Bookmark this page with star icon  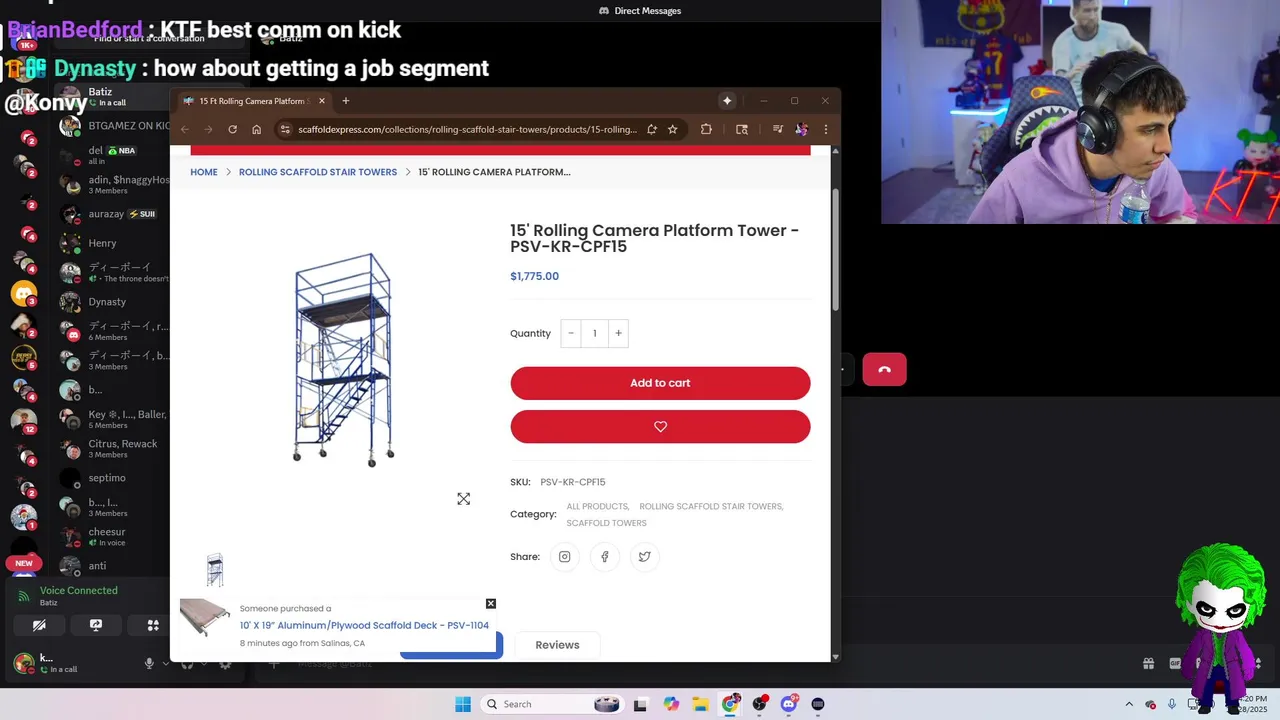pyautogui.click(x=673, y=129)
